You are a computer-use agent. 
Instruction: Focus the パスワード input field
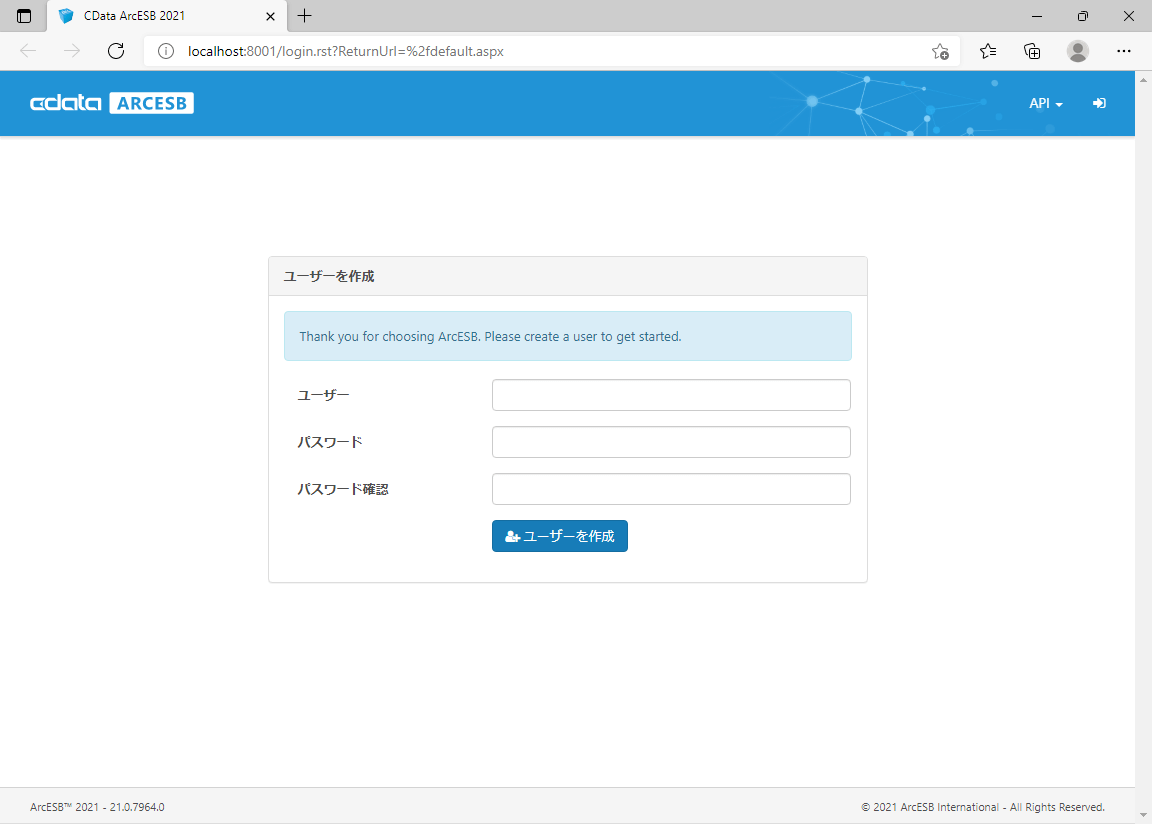[671, 442]
